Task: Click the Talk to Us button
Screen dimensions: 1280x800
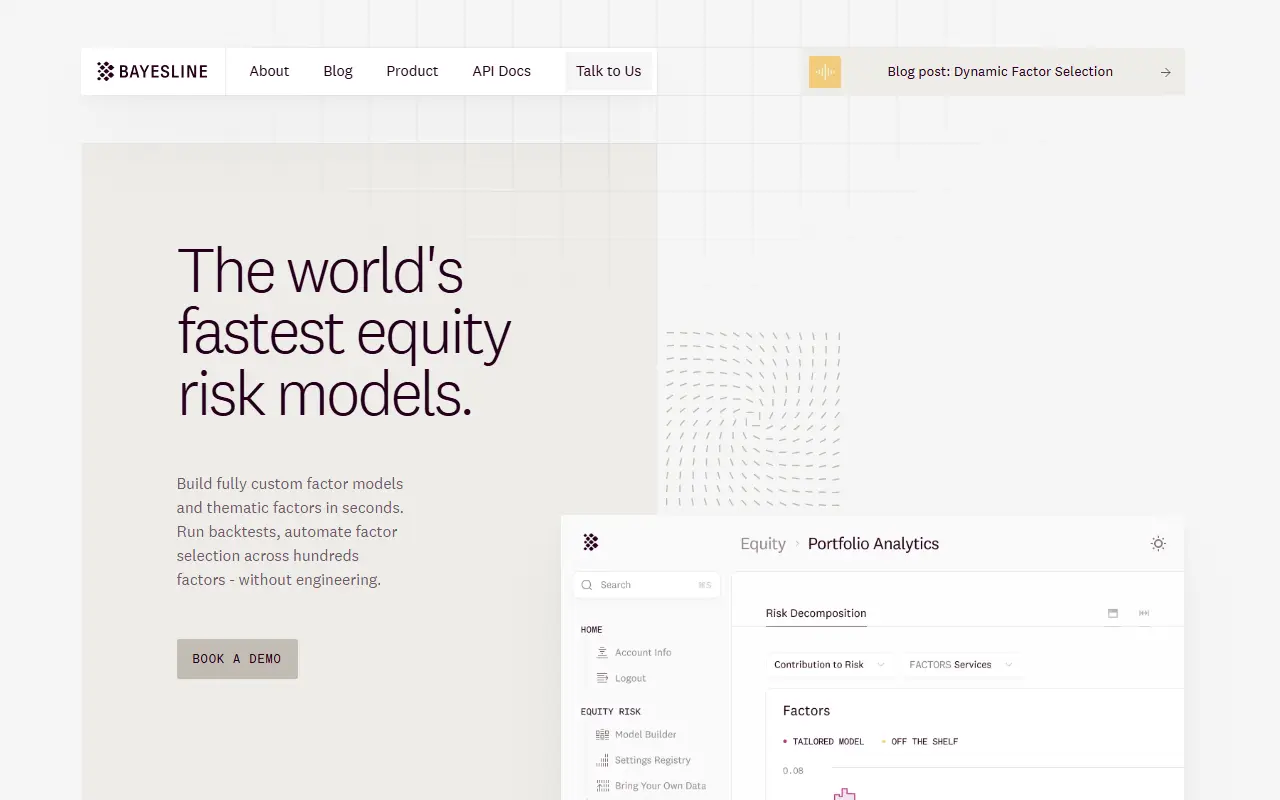Action: coord(609,71)
